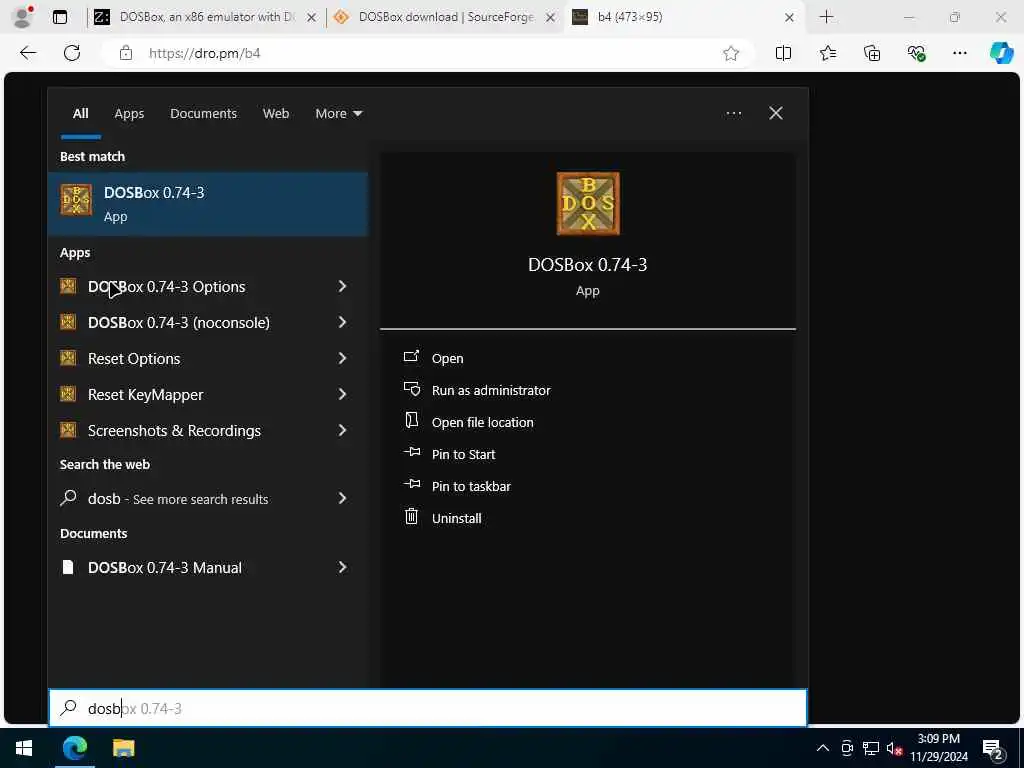Screen dimensions: 1024x768
Task: Click the Reset Options app icon
Action: click(x=68, y=357)
